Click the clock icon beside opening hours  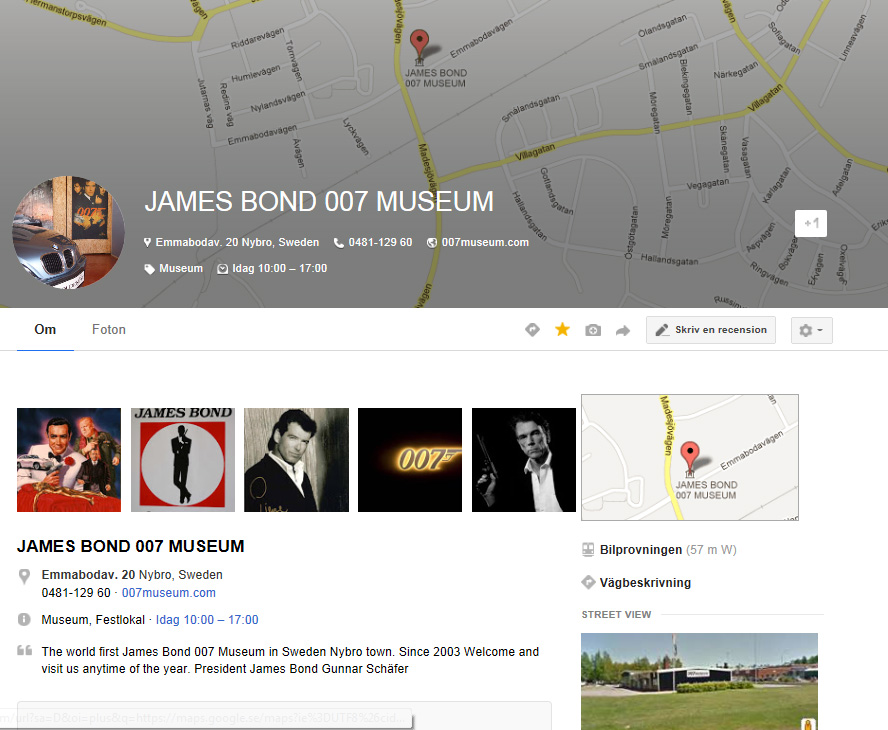click(x=222, y=268)
